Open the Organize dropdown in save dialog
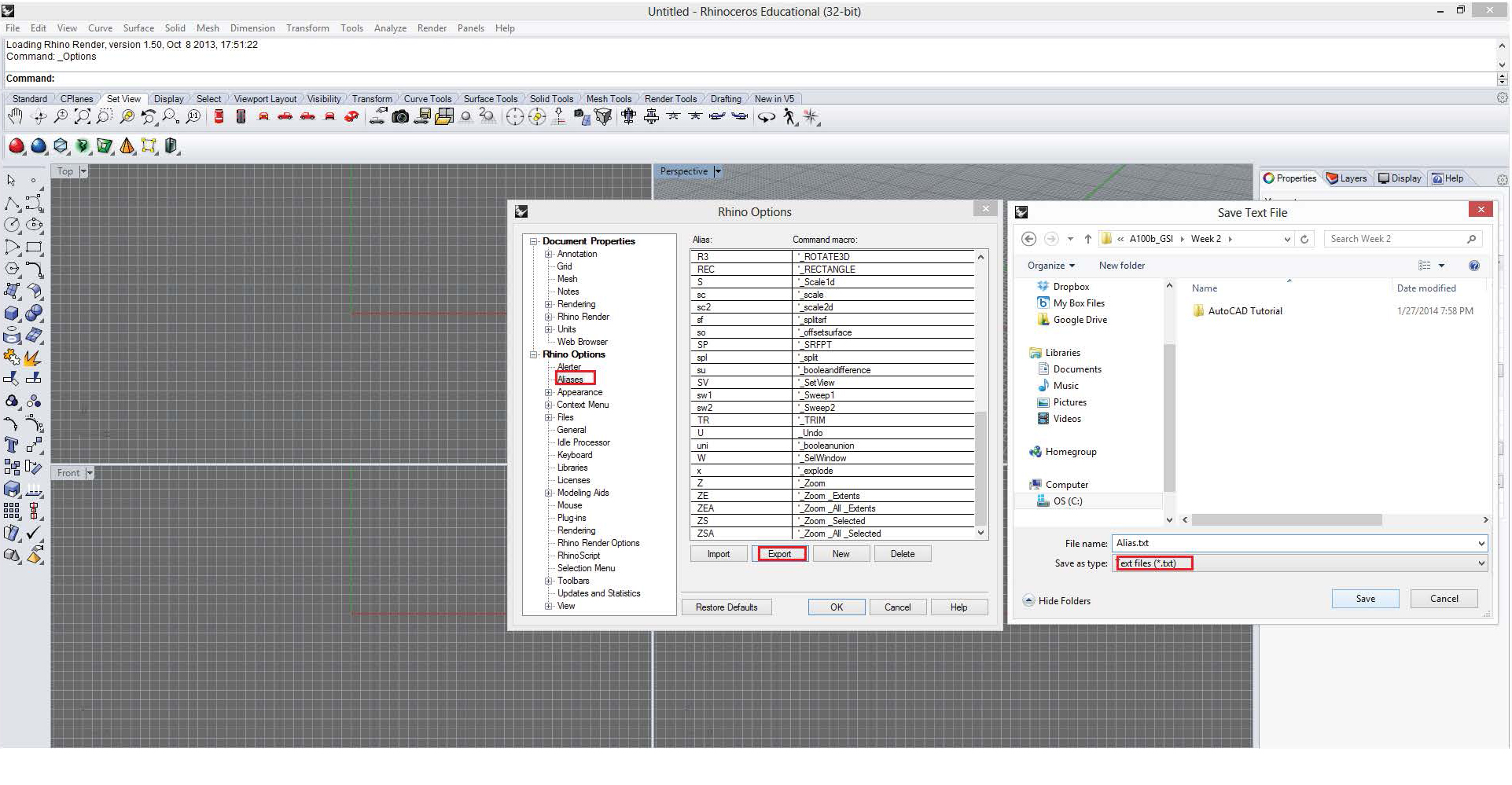Screen dimensions: 1512x785 click(x=1050, y=266)
